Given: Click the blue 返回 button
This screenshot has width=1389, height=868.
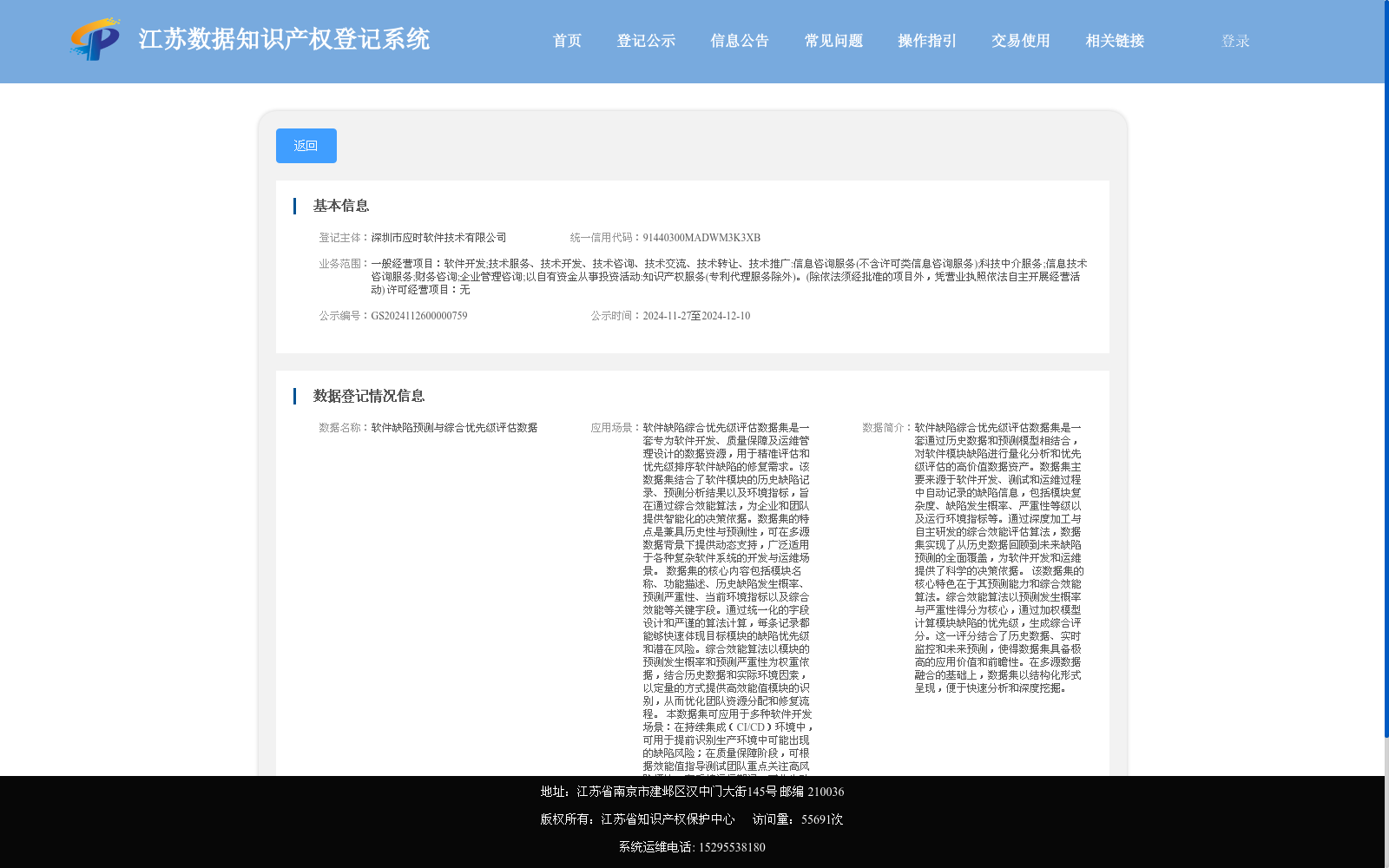Looking at the screenshot, I should pos(306,146).
